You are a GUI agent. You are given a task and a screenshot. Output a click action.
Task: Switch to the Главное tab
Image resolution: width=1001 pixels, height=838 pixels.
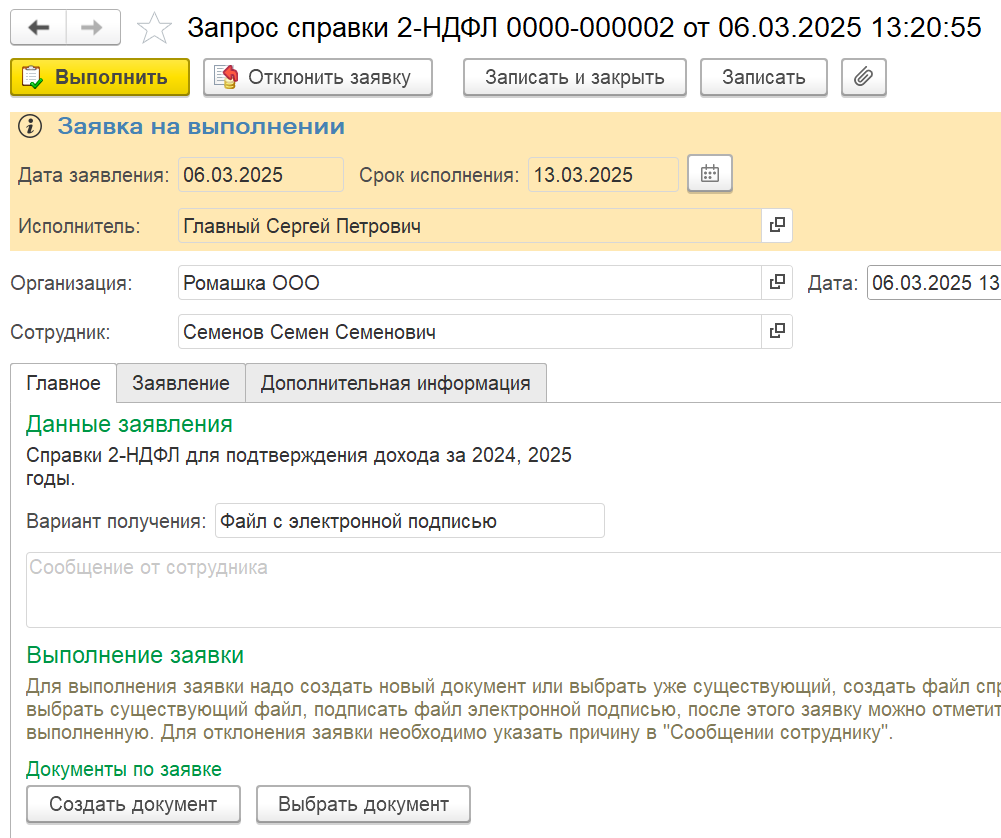63,383
